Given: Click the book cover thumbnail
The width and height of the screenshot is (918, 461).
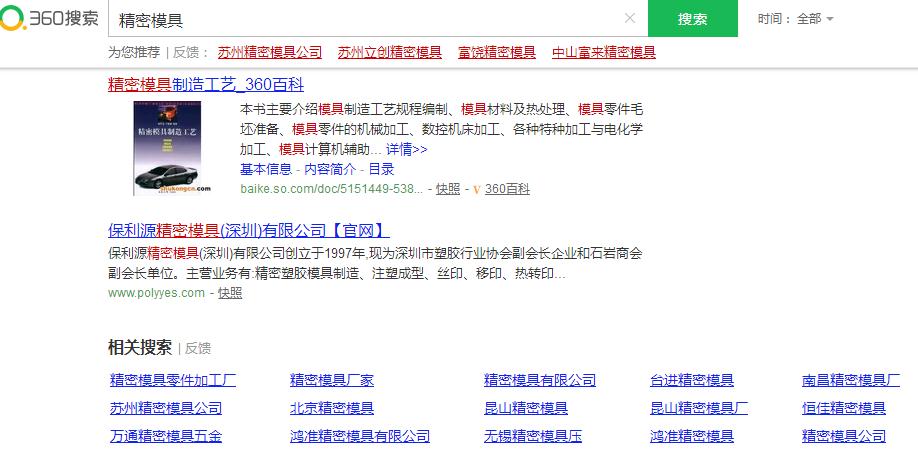Looking at the screenshot, I should [174, 148].
